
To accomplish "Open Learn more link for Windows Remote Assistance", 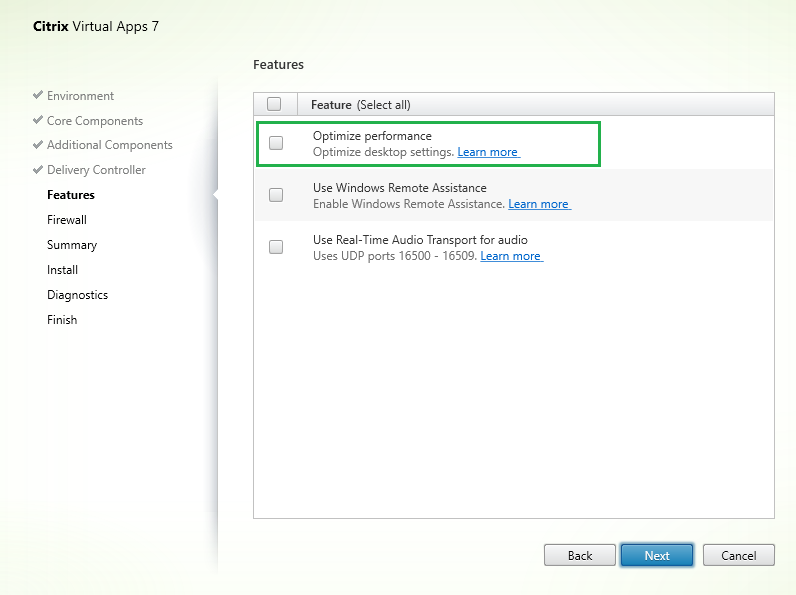I will tap(539, 204).
